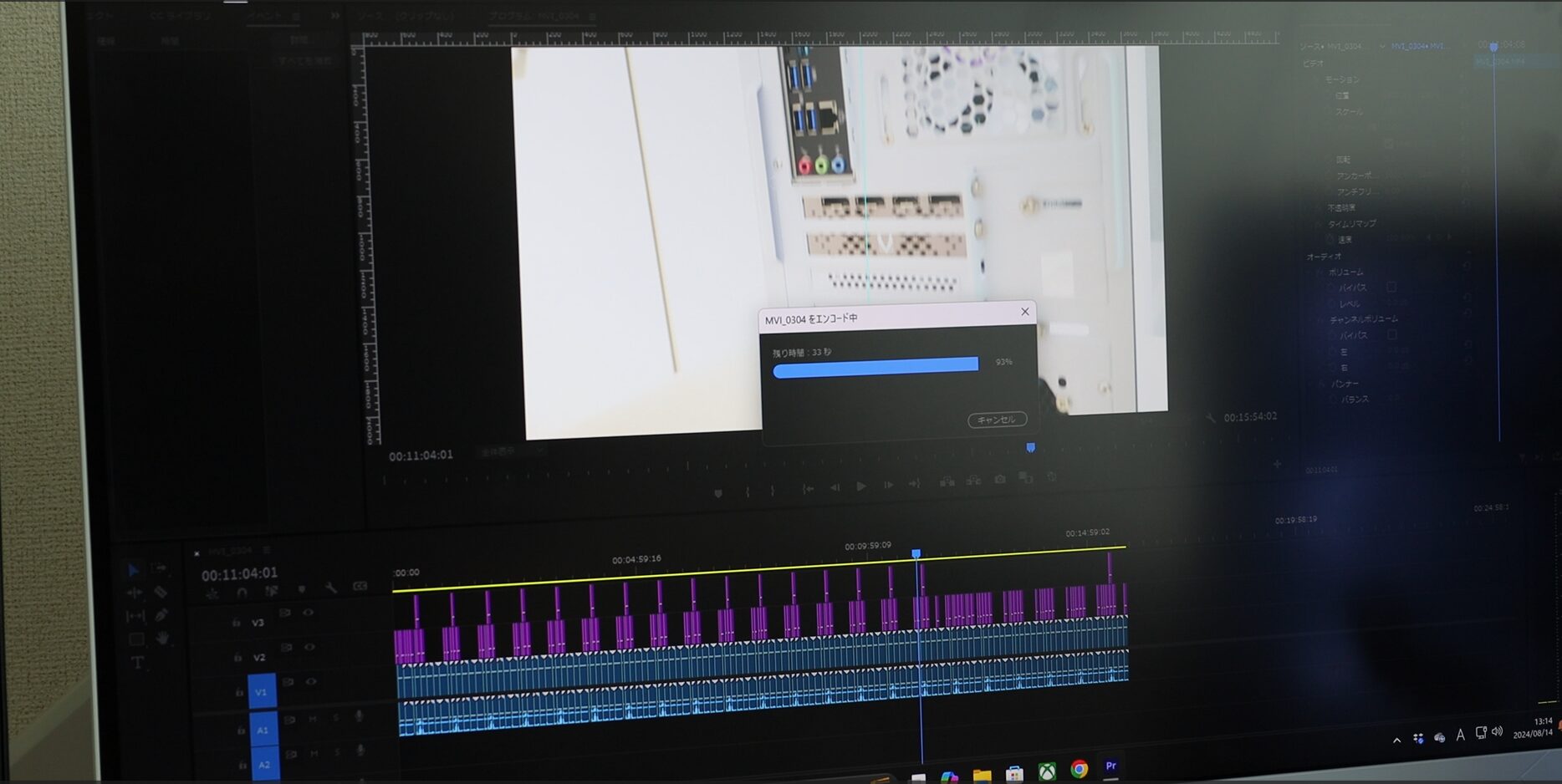Toggle lock on V3 track
This screenshot has height=784, width=1562.
(x=236, y=623)
